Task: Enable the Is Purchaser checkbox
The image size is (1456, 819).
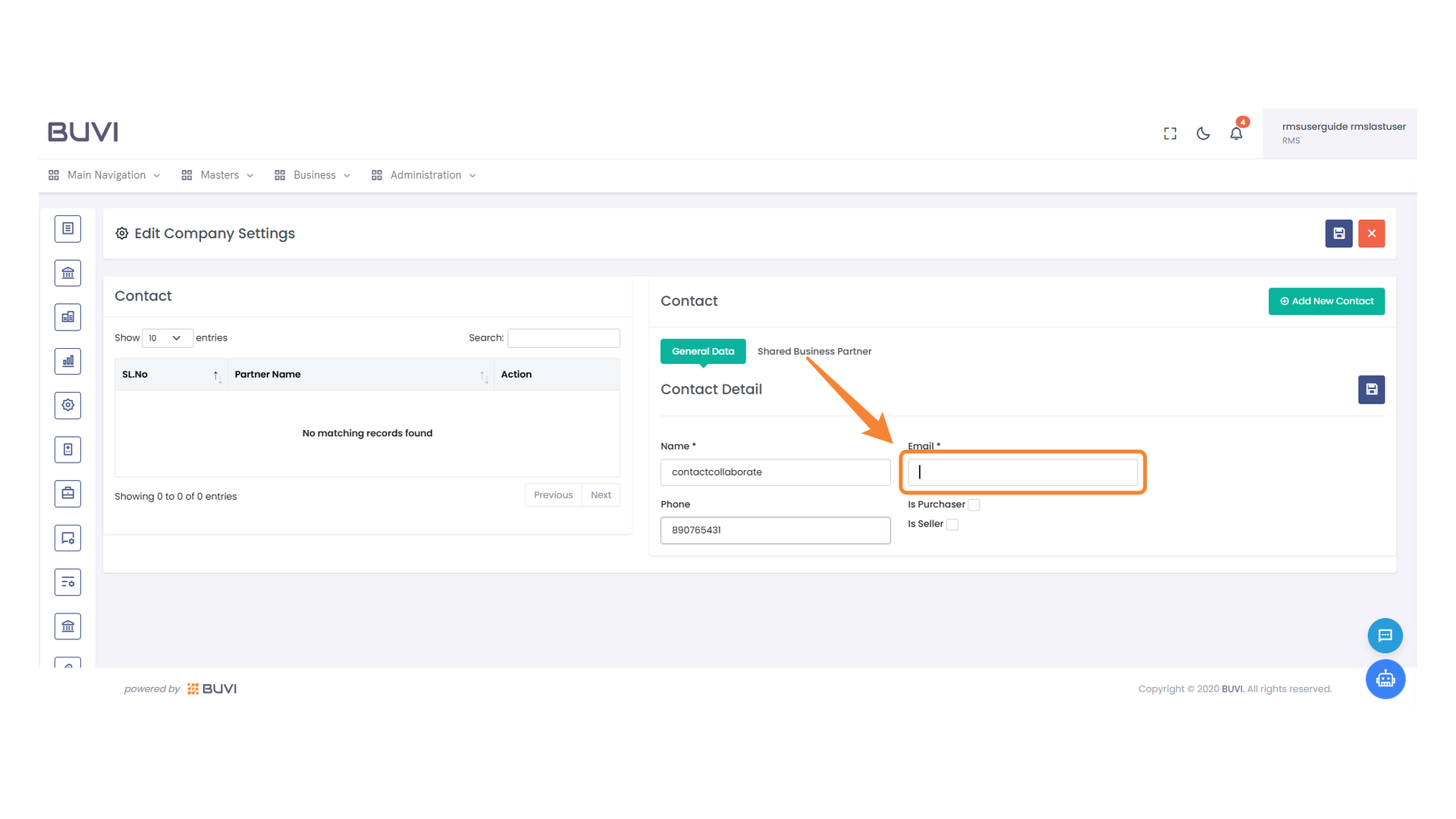Action: pyautogui.click(x=974, y=504)
